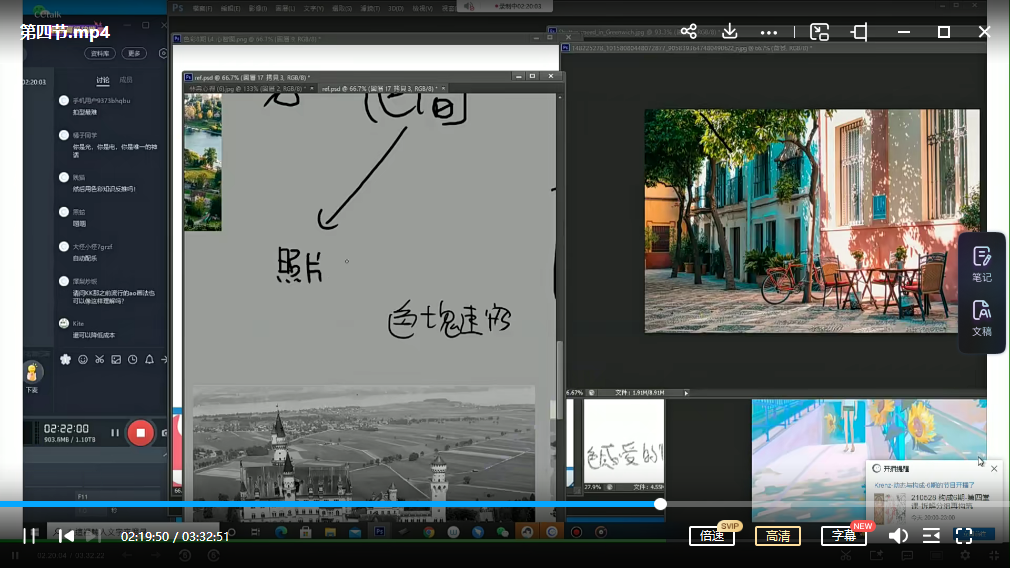Image resolution: width=1010 pixels, height=568 pixels.
Task: Open the emoji smiley picker in chat
Action: click(x=82, y=359)
